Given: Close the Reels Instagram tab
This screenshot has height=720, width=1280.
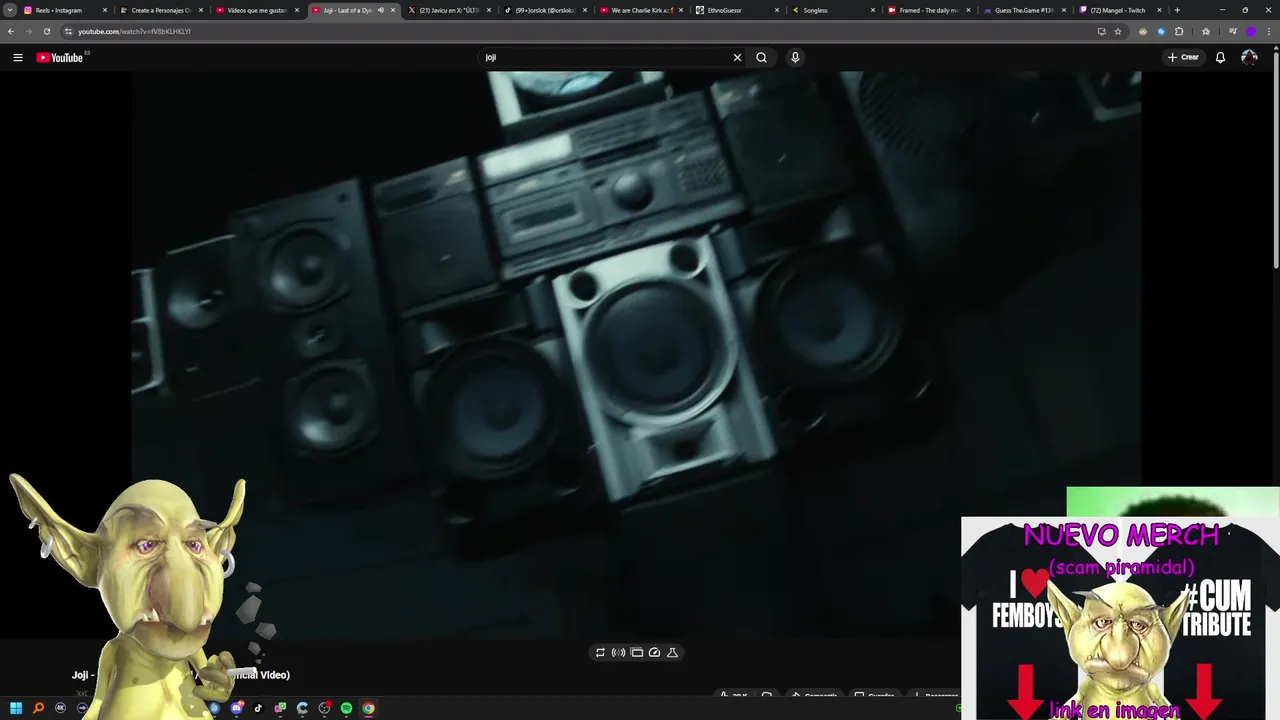Looking at the screenshot, I should click(x=104, y=10).
